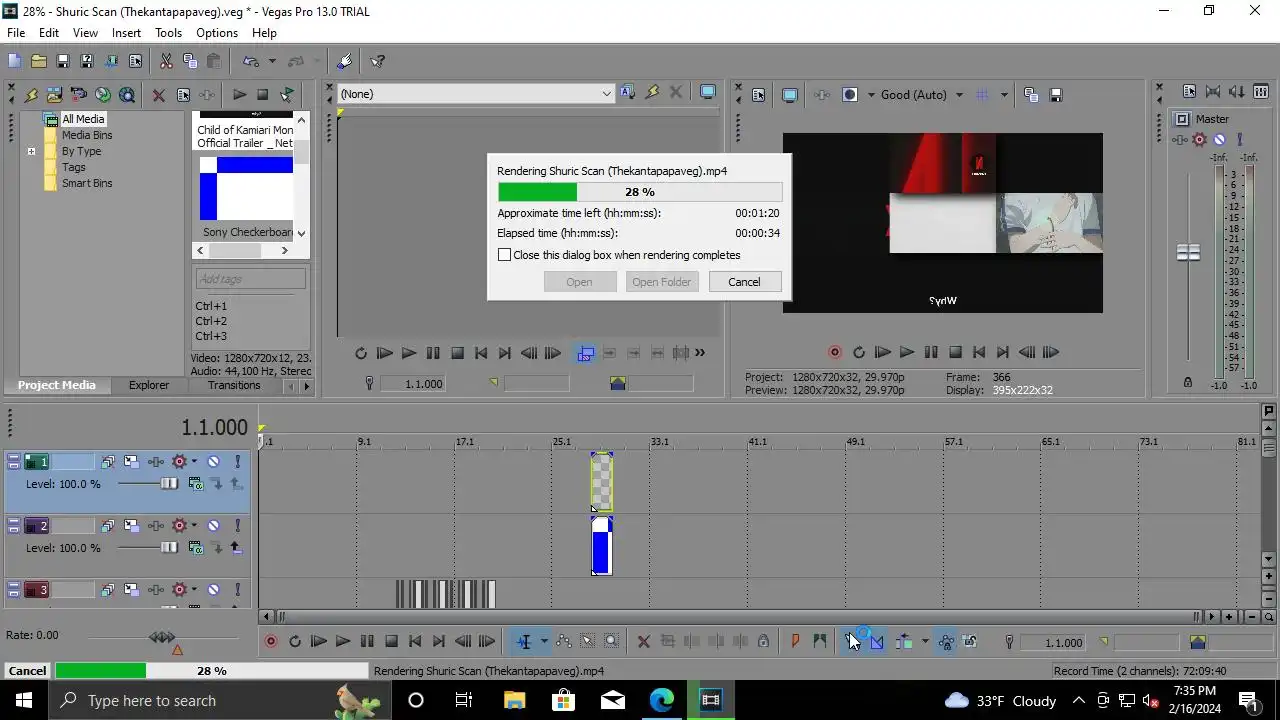The width and height of the screenshot is (1280, 720).
Task: Click the Extract Audio from CD icon
Action: click(x=103, y=95)
